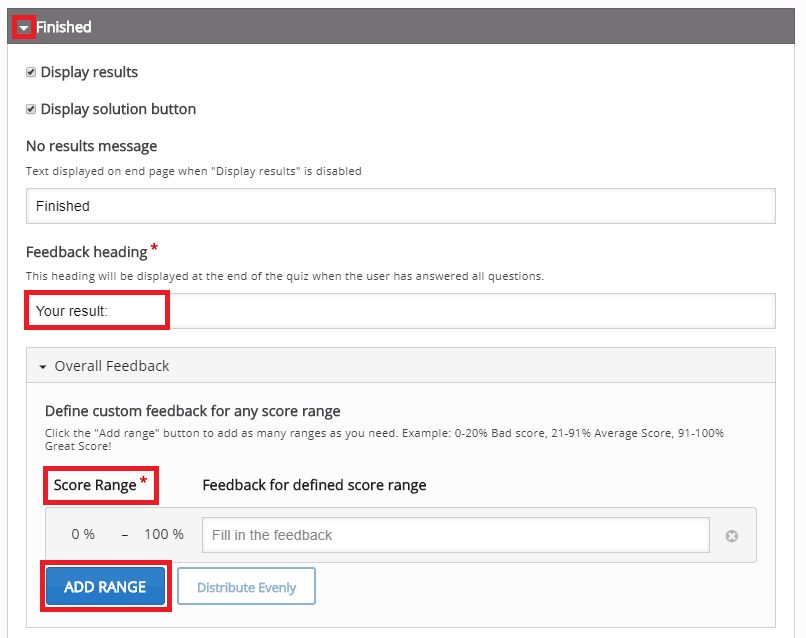Image resolution: width=806 pixels, height=638 pixels.
Task: Toggle the Display results checkbox
Action: tap(31, 72)
